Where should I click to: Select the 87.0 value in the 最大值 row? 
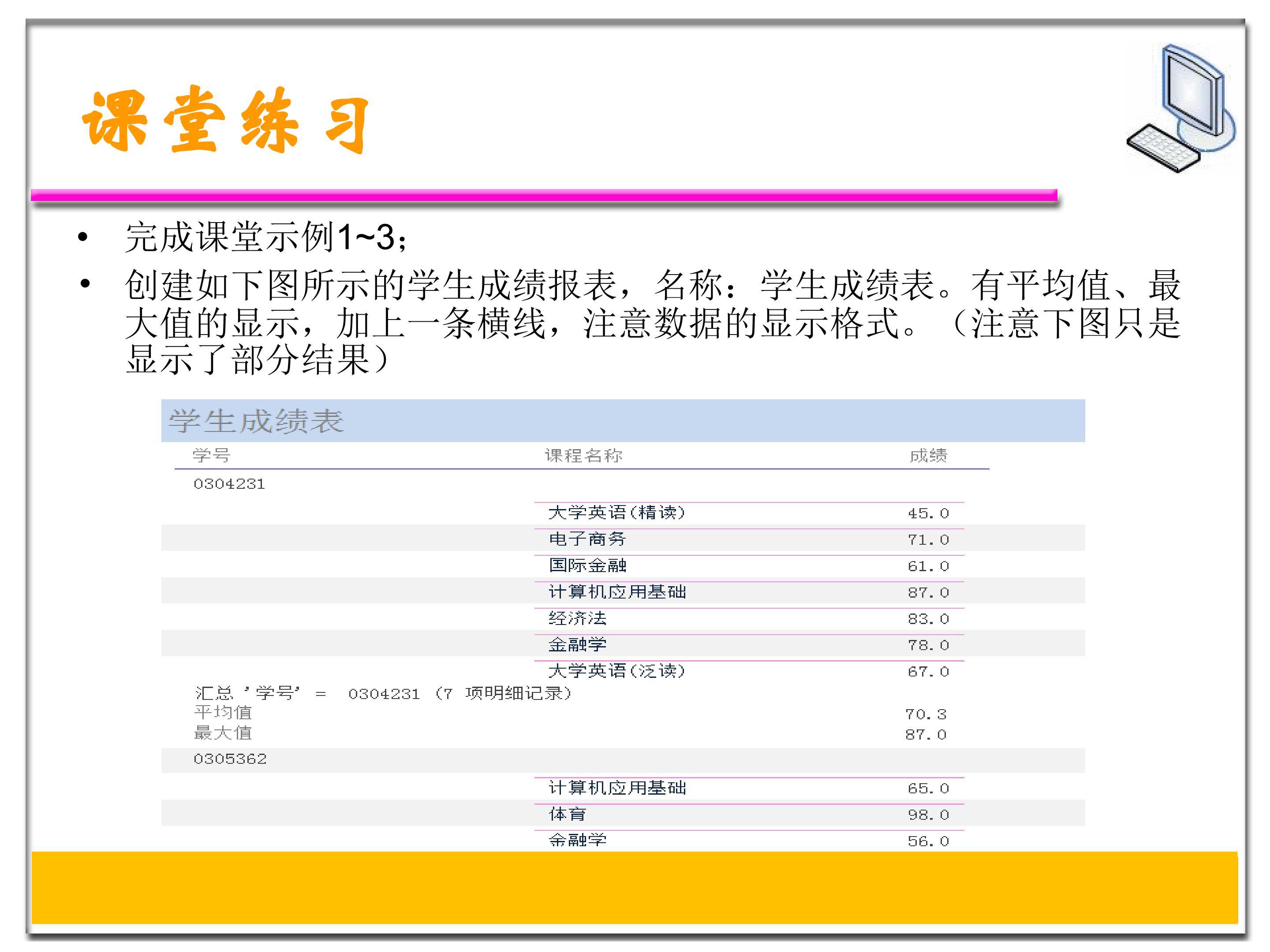pos(926,735)
